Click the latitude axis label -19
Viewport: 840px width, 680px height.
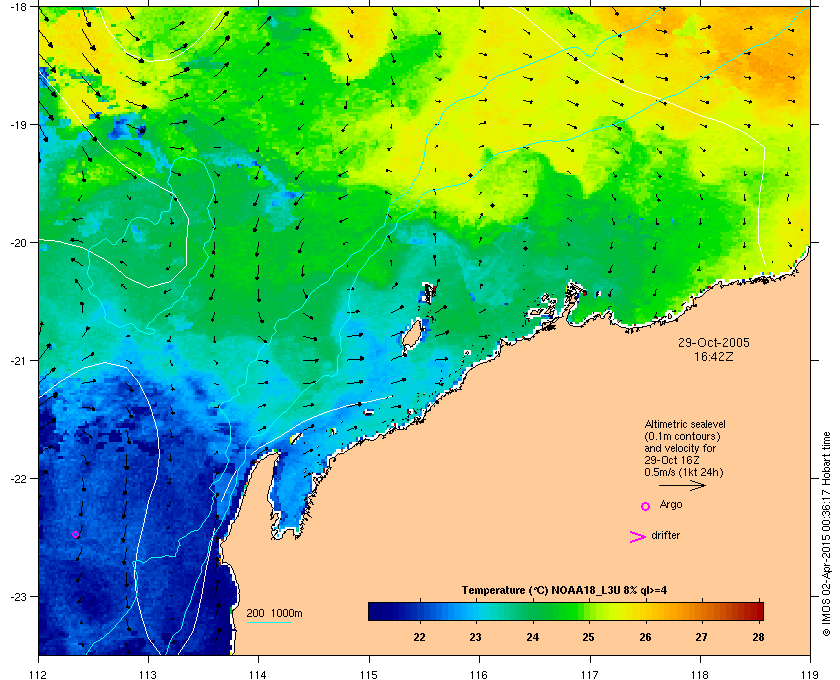18,124
